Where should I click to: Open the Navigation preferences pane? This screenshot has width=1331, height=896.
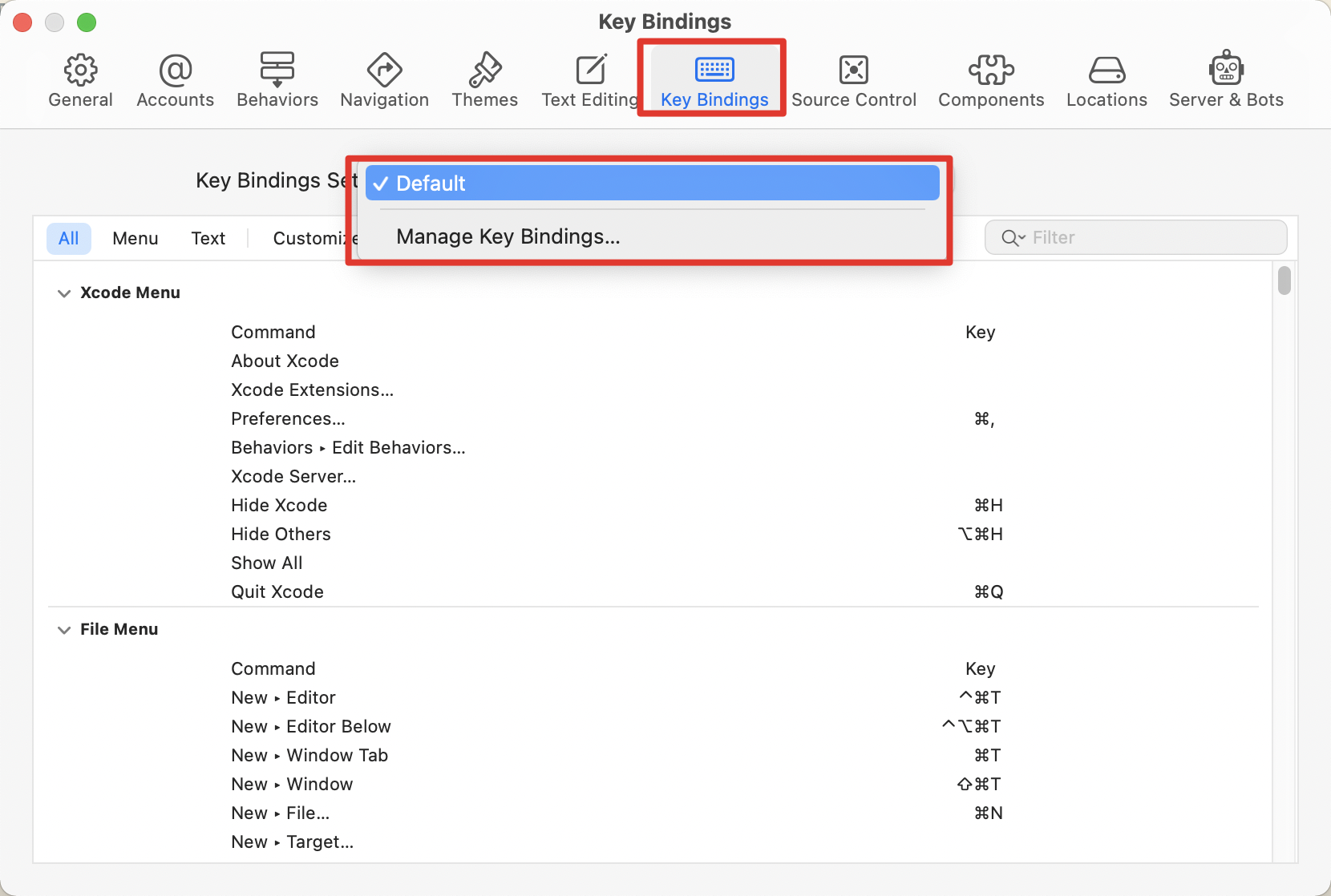point(385,80)
